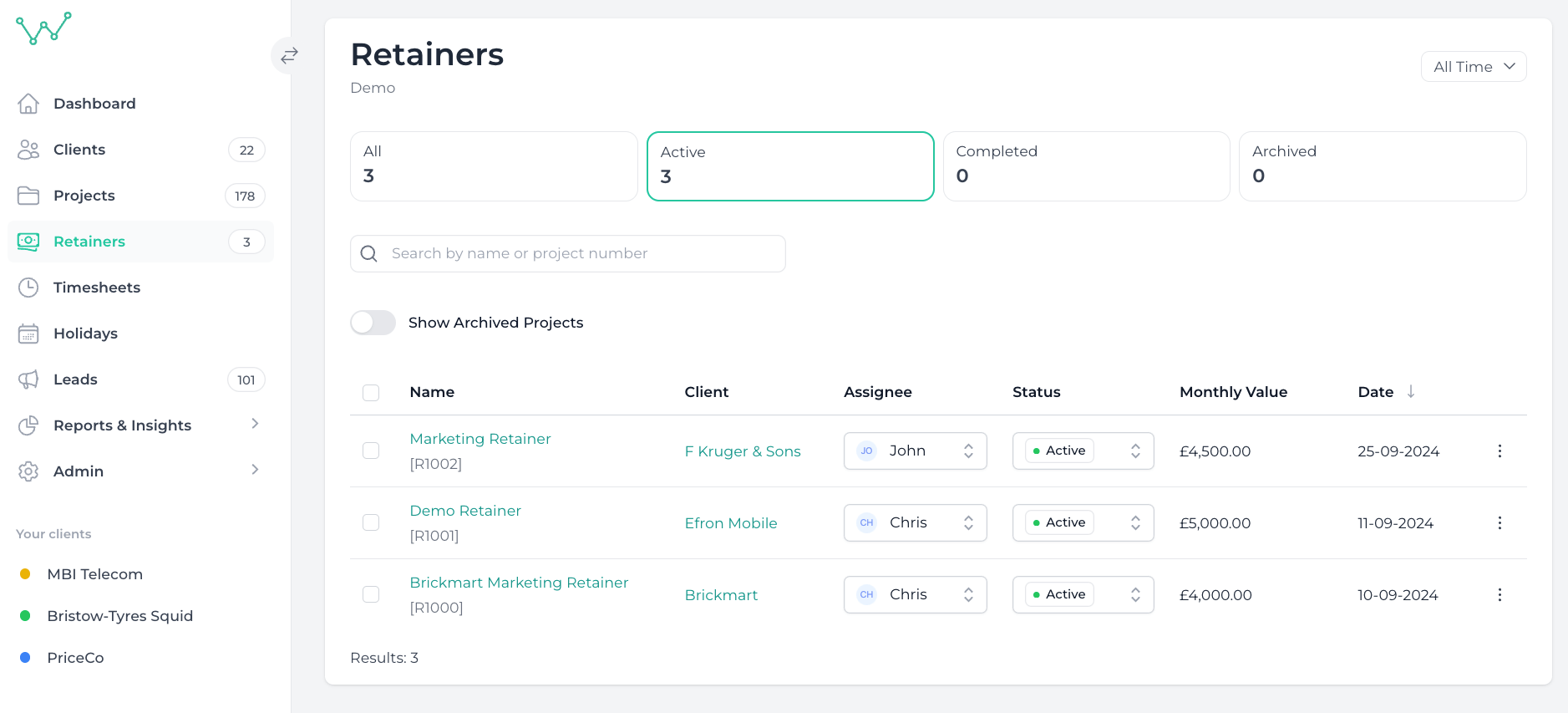Open the Efron Mobile client link
Viewport: 1568px width, 713px height.
(731, 523)
